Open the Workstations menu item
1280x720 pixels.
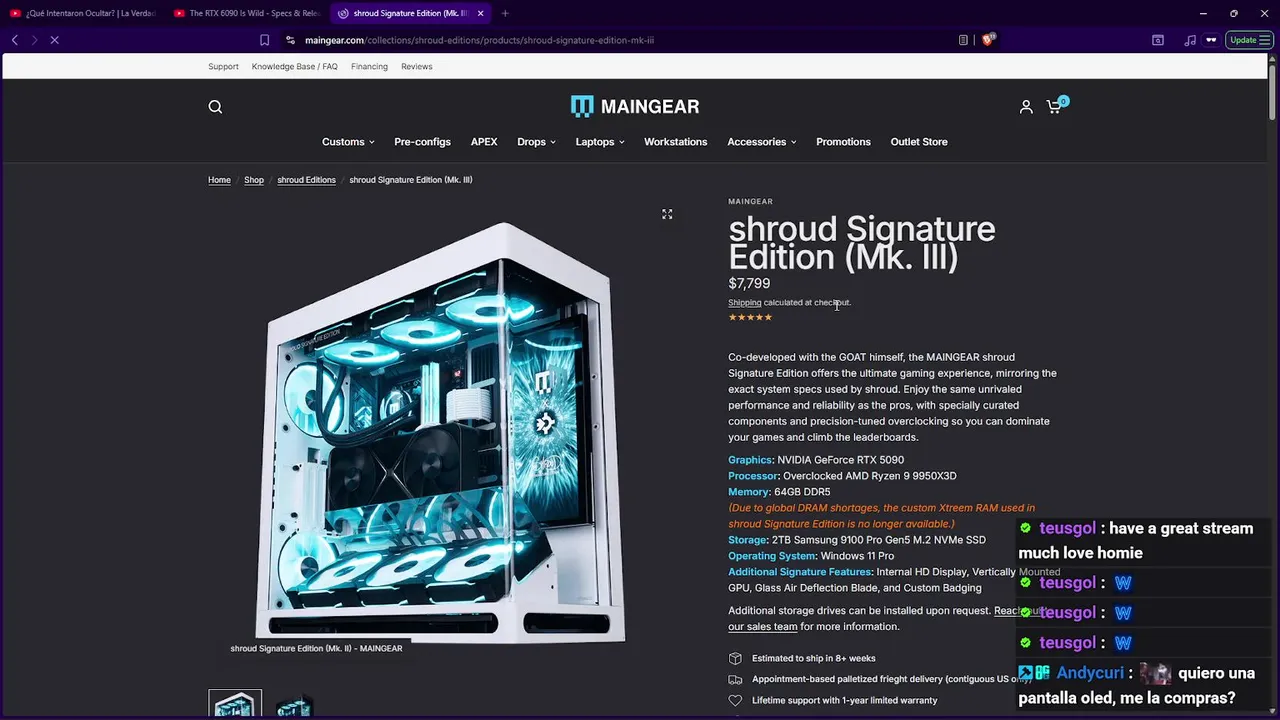[675, 142]
